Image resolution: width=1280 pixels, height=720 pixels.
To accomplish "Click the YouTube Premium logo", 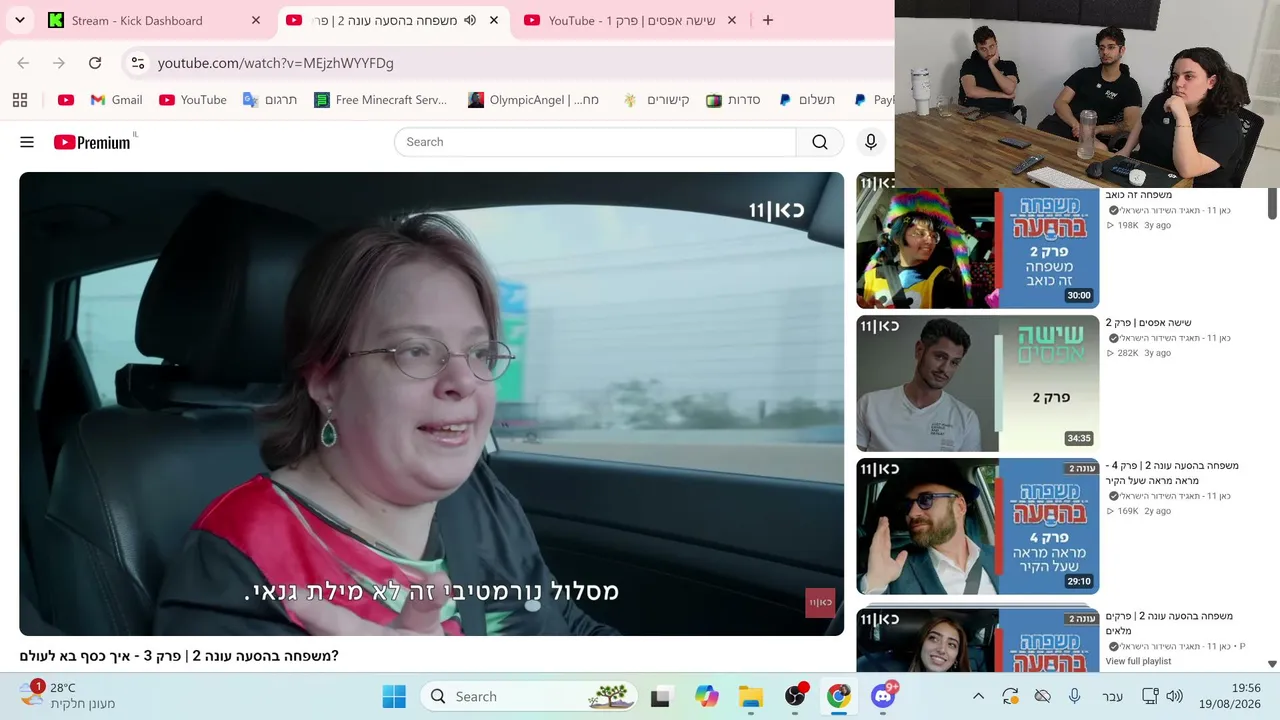I will 92,142.
